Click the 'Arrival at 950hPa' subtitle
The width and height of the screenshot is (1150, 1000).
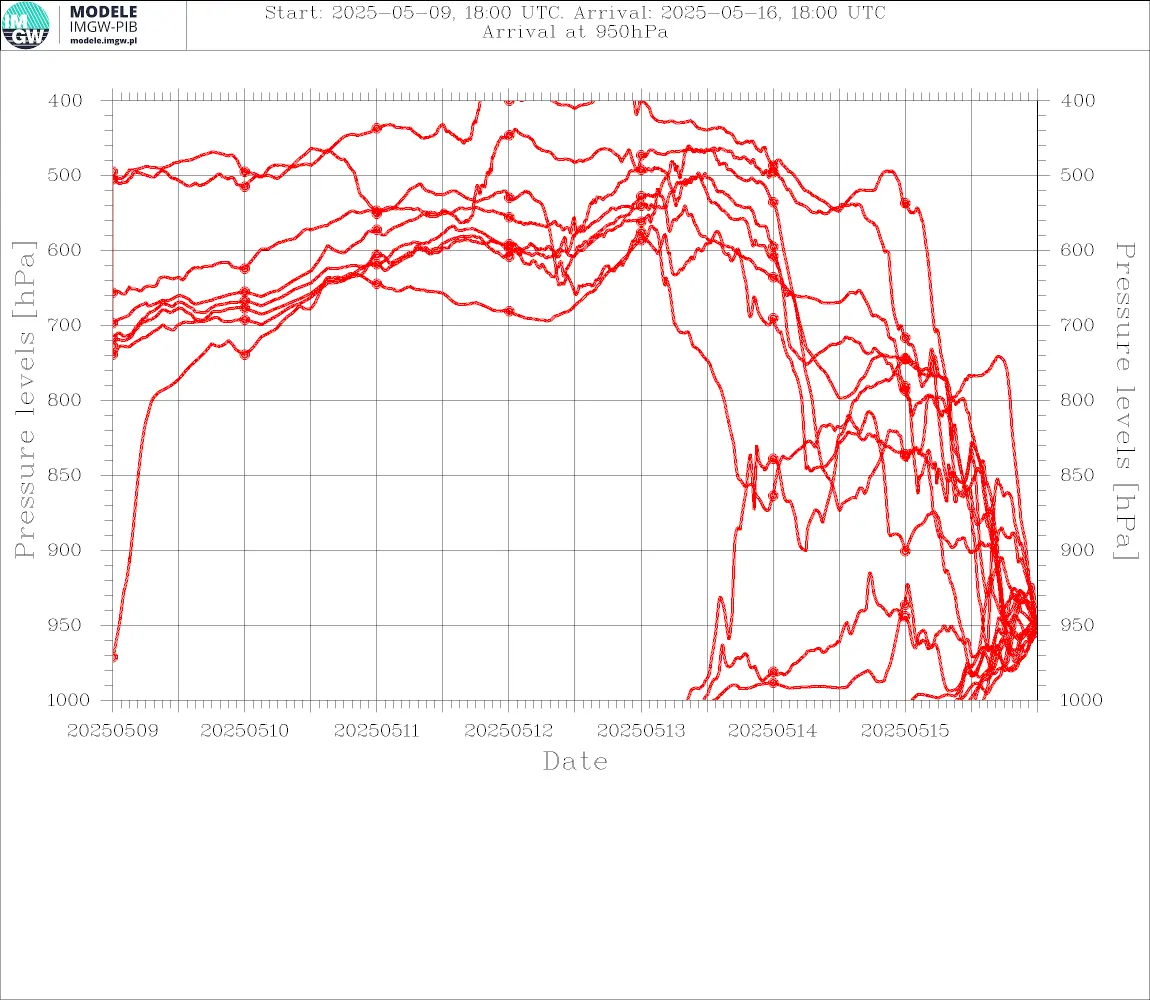[x=575, y=32]
